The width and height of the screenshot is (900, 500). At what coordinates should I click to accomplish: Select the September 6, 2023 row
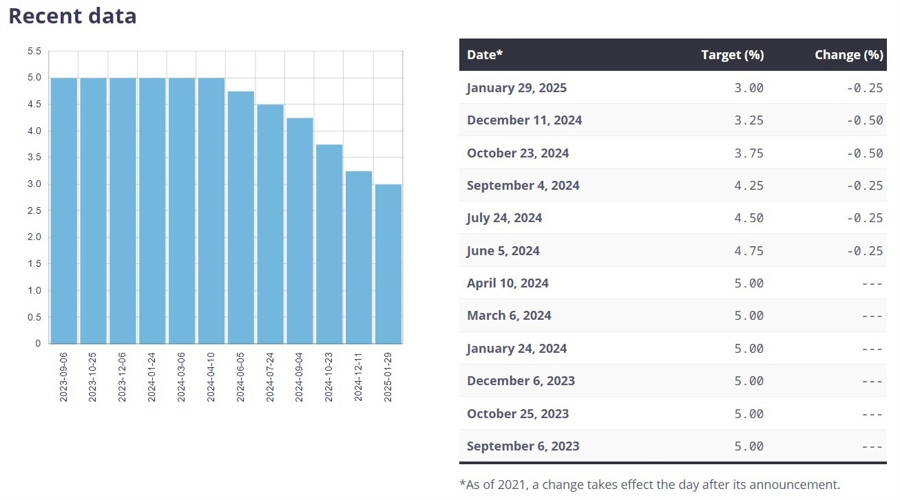click(672, 446)
